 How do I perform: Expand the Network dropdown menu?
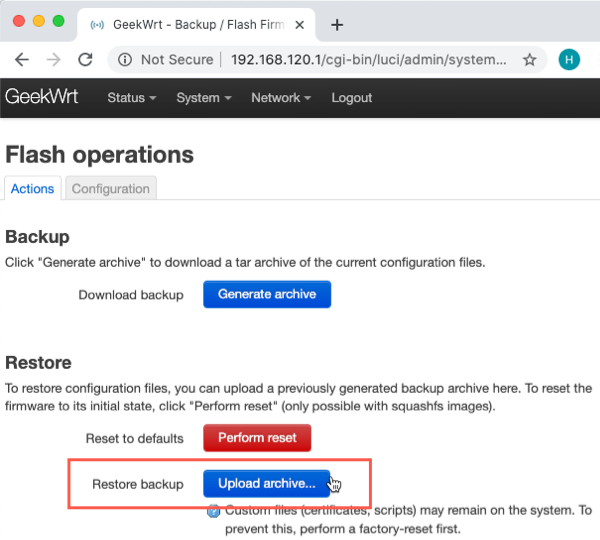tap(281, 98)
